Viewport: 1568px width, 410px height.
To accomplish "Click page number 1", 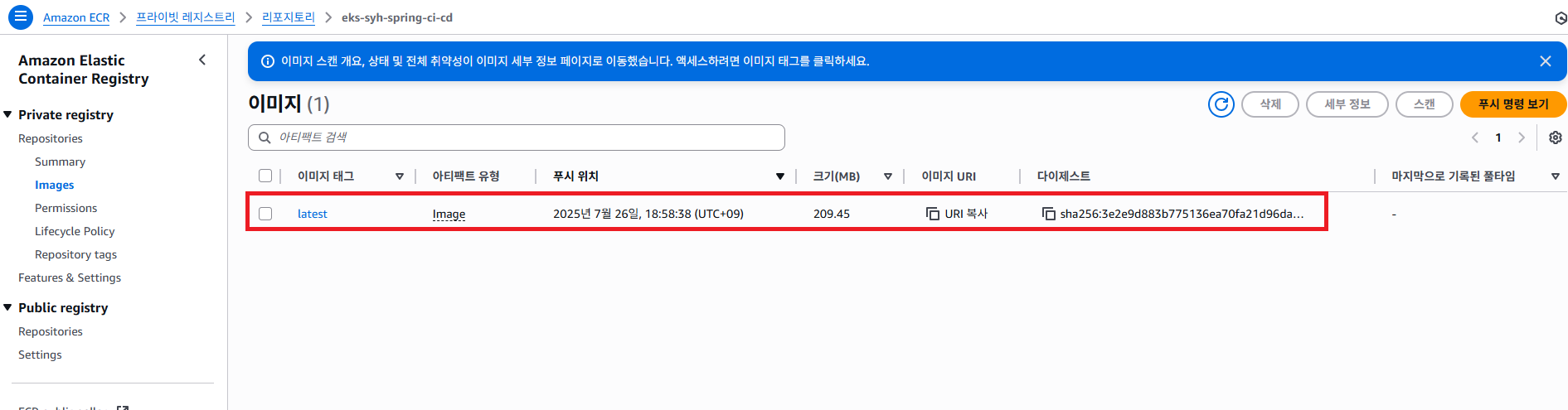I will pos(1498,137).
